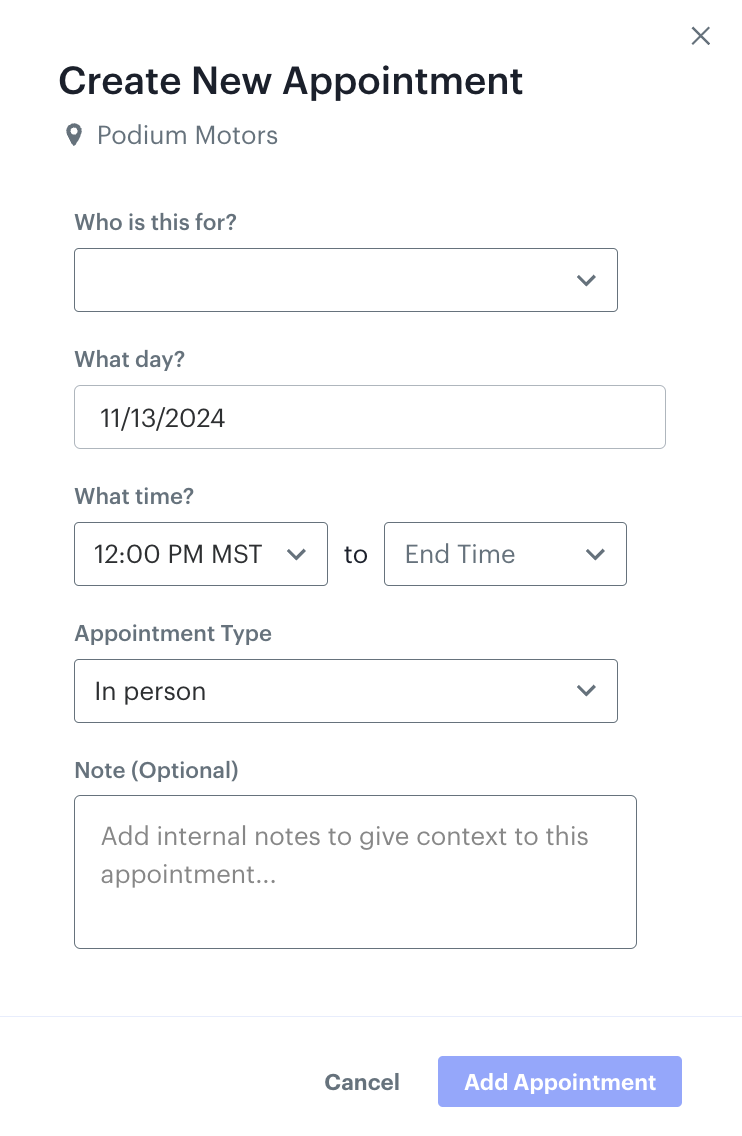
Task: Click the date field showing 11/13/2024
Action: click(x=369, y=417)
